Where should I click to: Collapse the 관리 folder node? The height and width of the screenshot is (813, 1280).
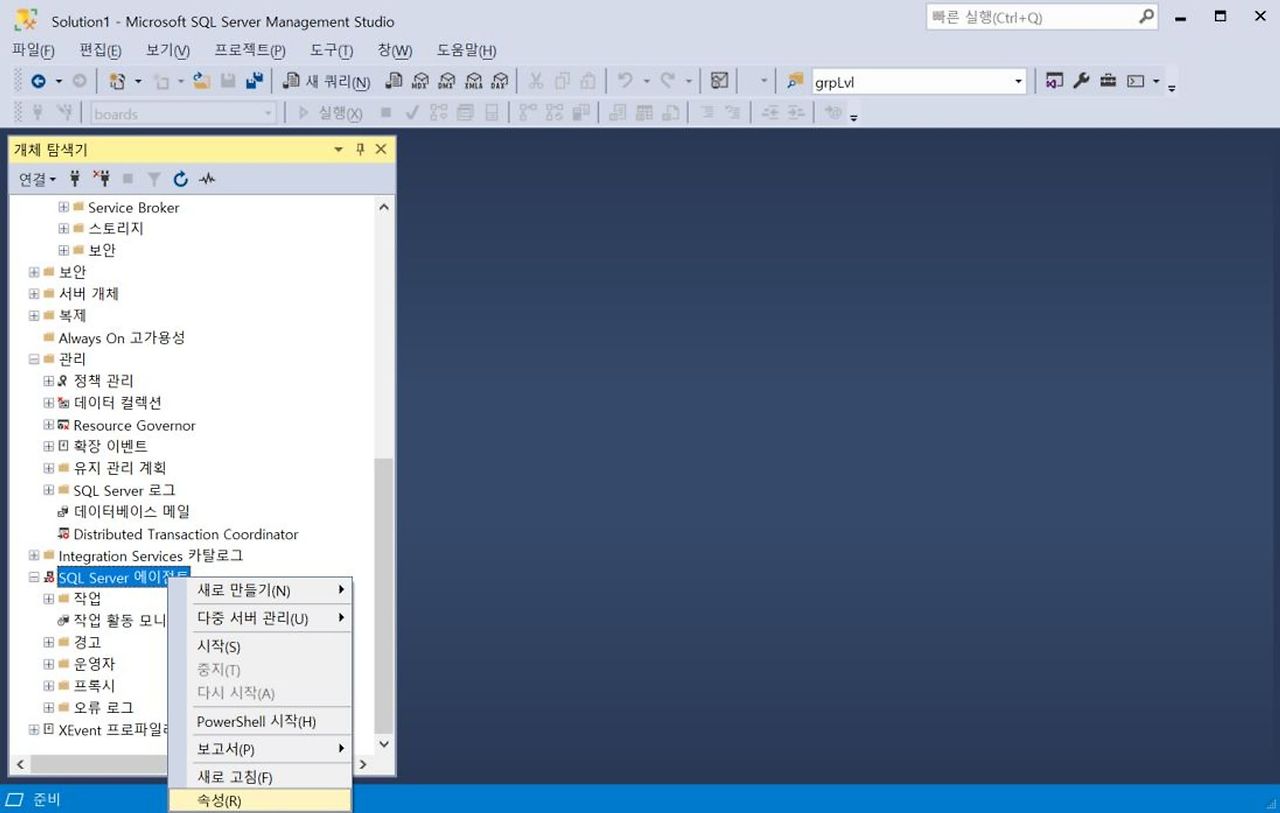pos(34,359)
